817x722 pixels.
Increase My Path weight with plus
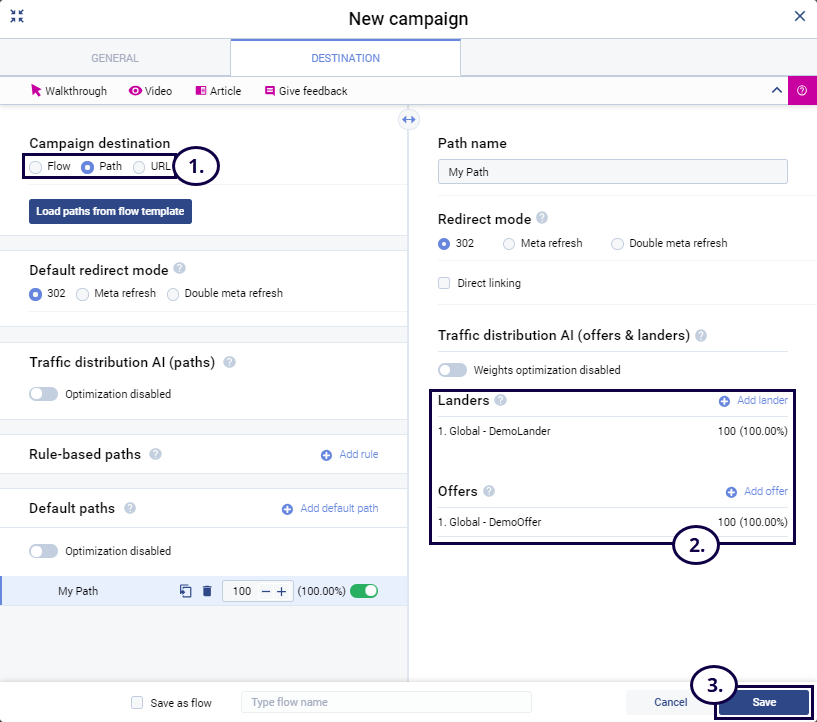281,591
